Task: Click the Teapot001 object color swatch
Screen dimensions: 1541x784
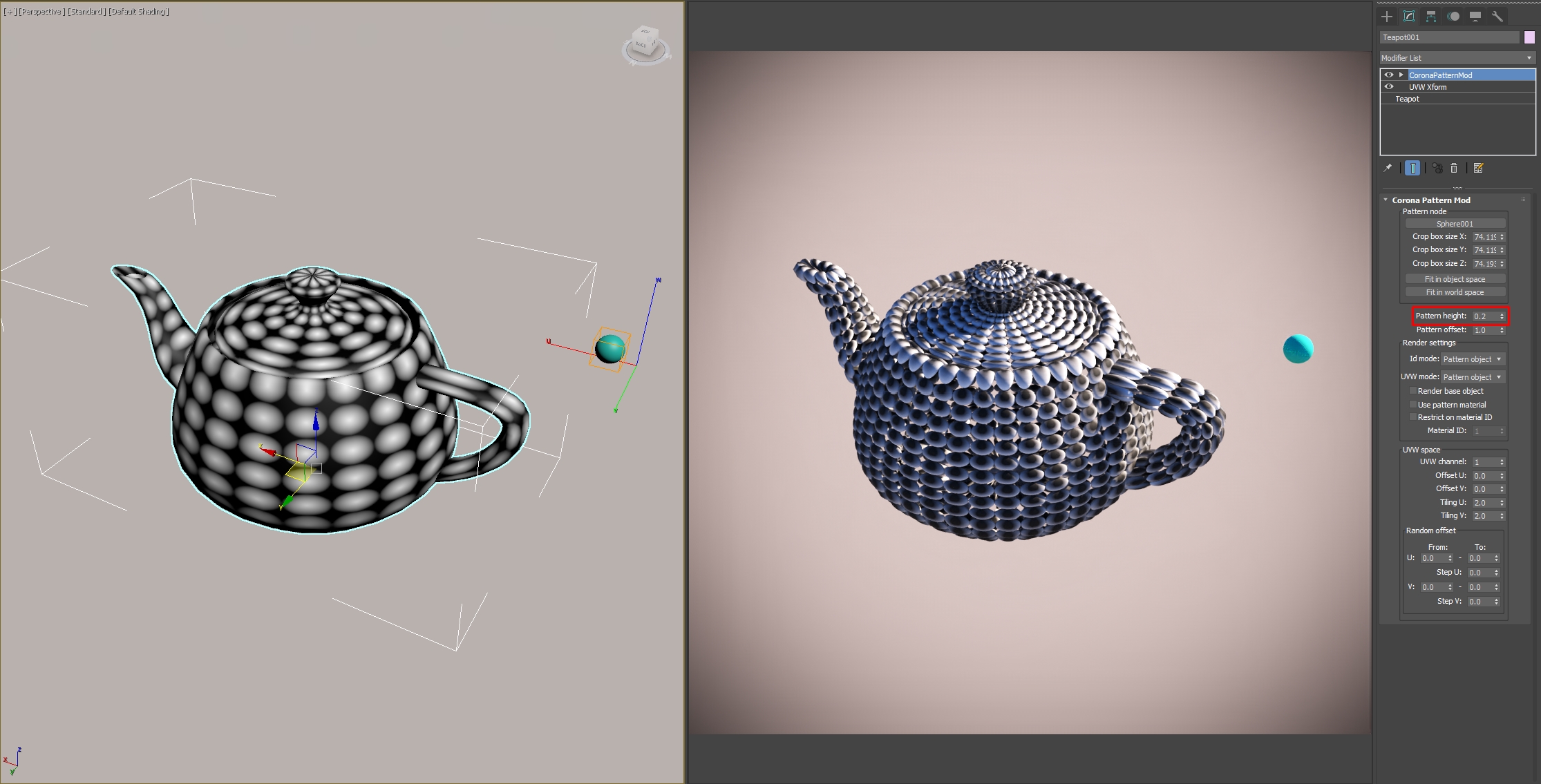Action: click(x=1529, y=37)
